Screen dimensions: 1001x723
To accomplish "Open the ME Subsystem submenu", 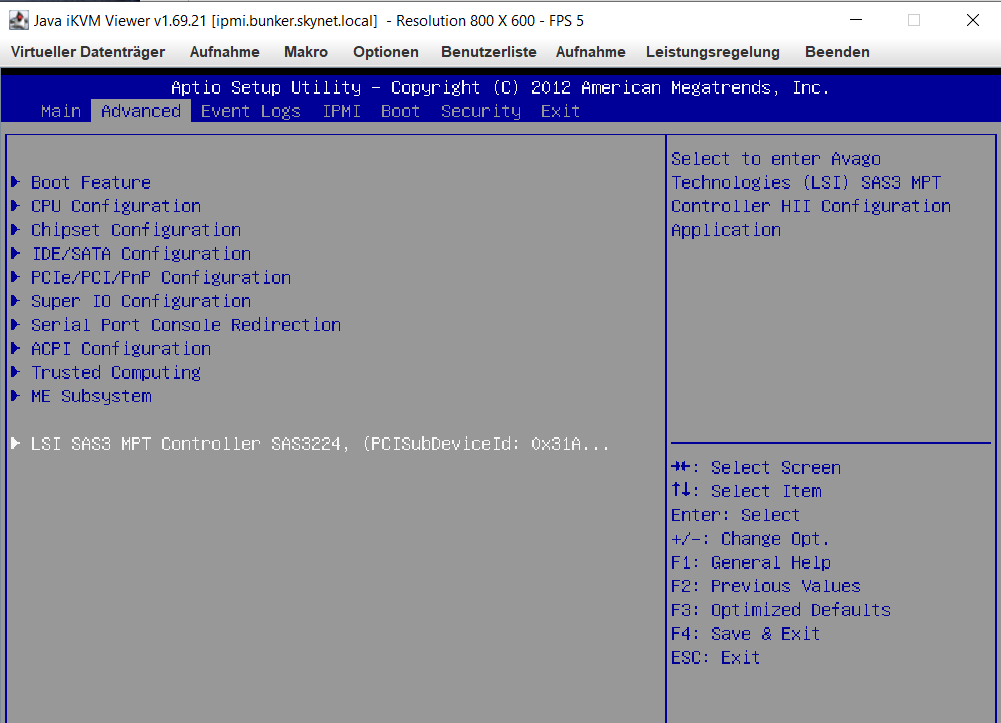I will click(x=91, y=396).
